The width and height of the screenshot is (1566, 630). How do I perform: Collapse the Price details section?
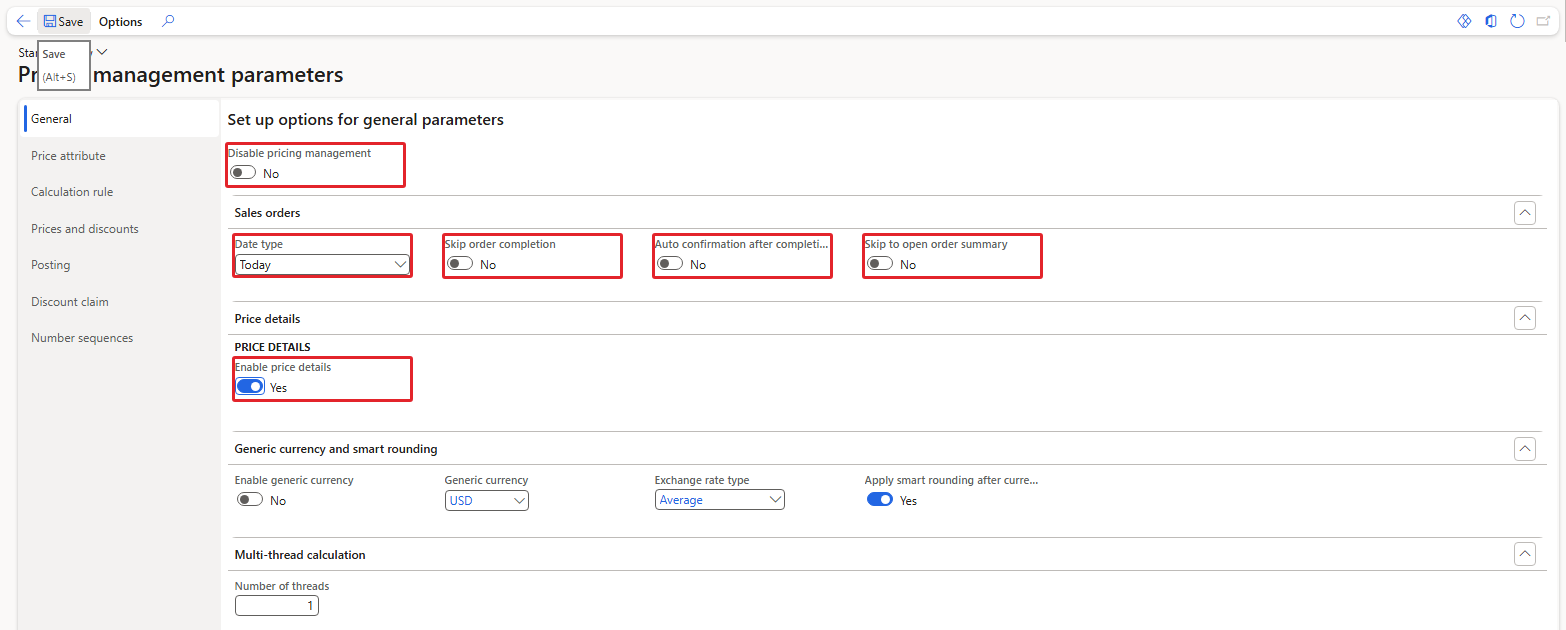point(1525,319)
